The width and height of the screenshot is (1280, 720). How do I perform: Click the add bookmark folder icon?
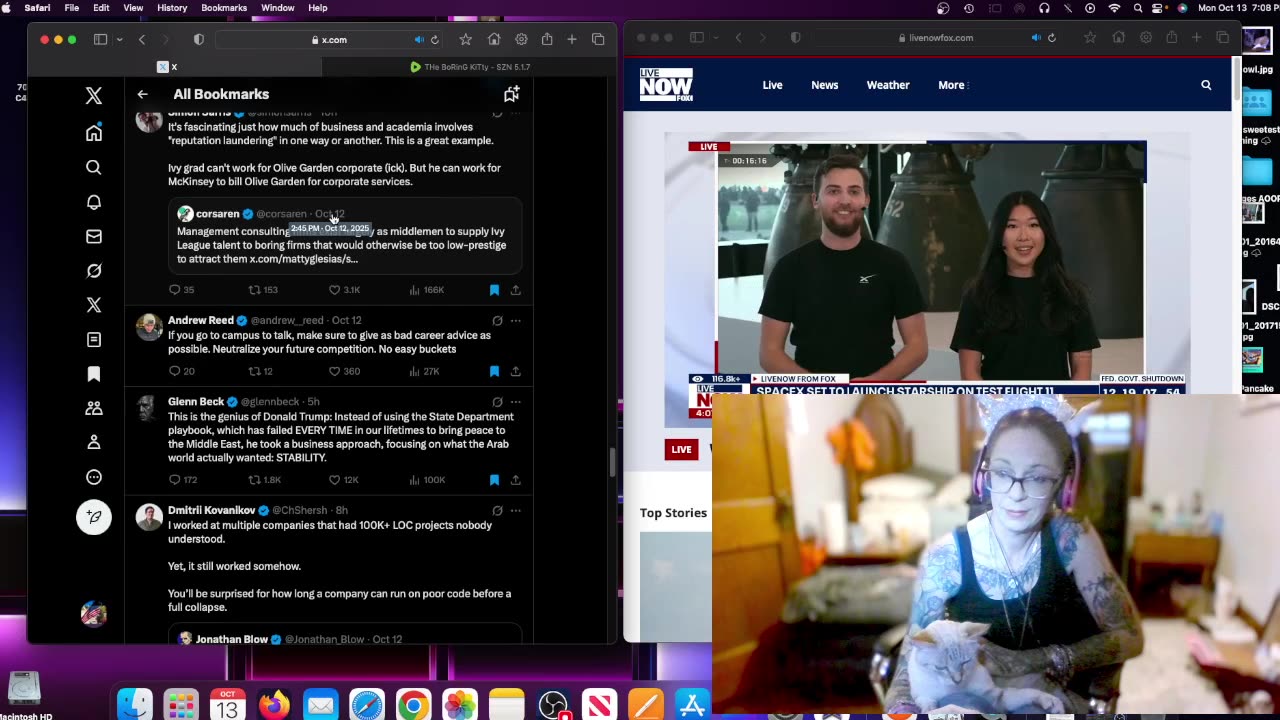click(511, 94)
